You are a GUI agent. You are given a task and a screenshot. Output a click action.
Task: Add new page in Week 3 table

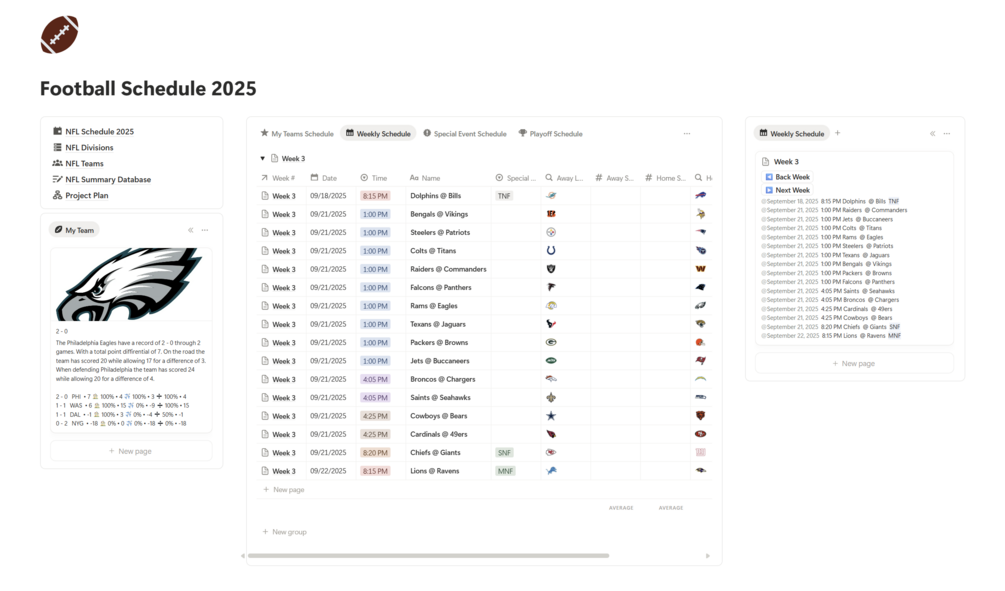tap(284, 490)
